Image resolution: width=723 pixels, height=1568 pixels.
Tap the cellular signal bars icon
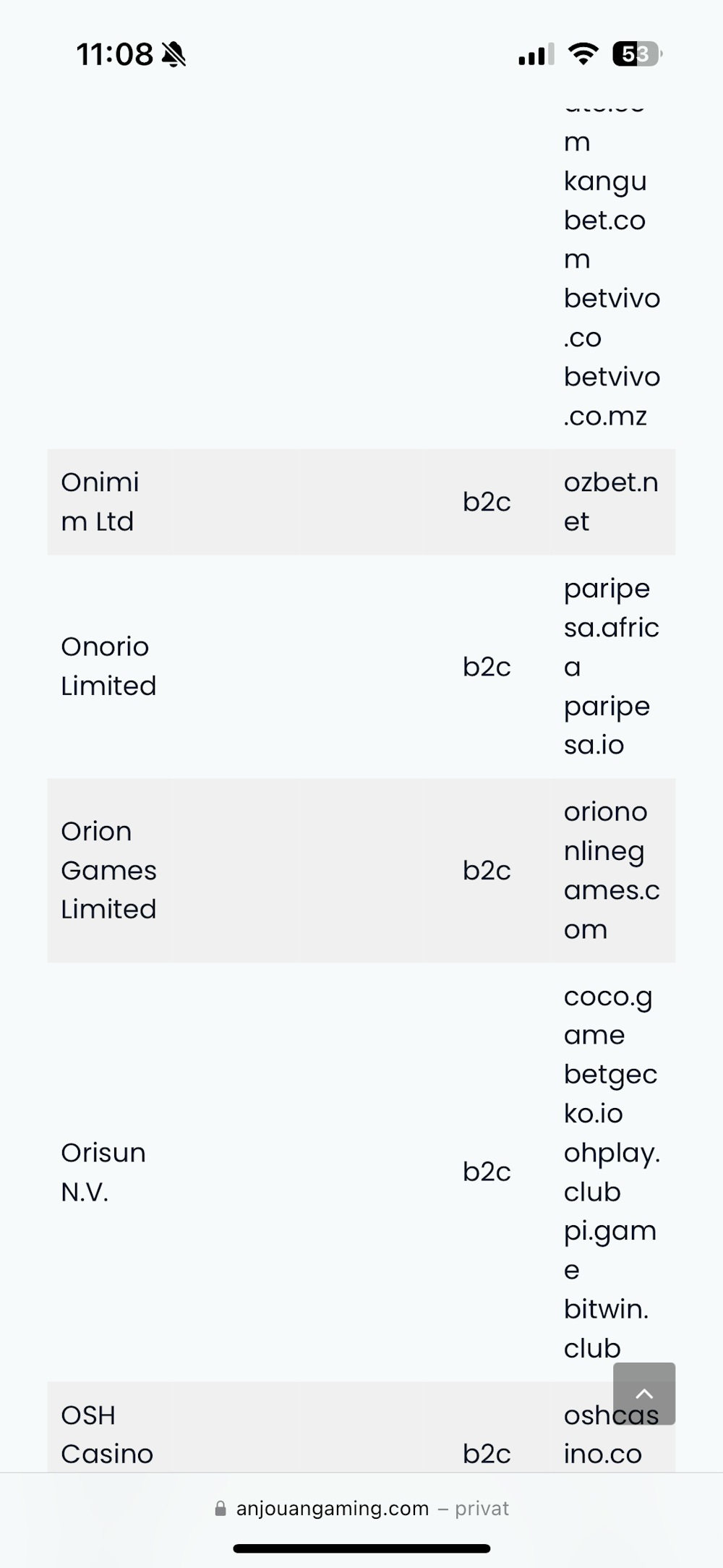pyautogui.click(x=534, y=54)
